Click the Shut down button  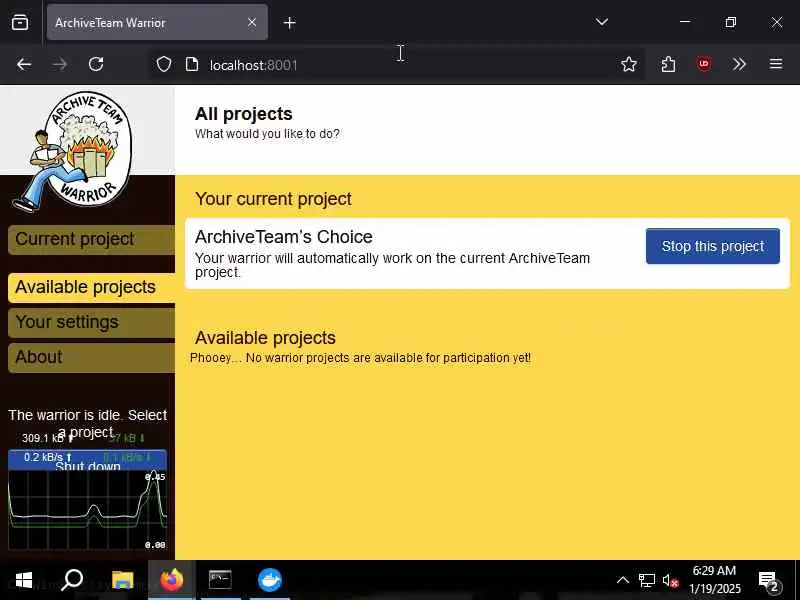click(x=87, y=460)
